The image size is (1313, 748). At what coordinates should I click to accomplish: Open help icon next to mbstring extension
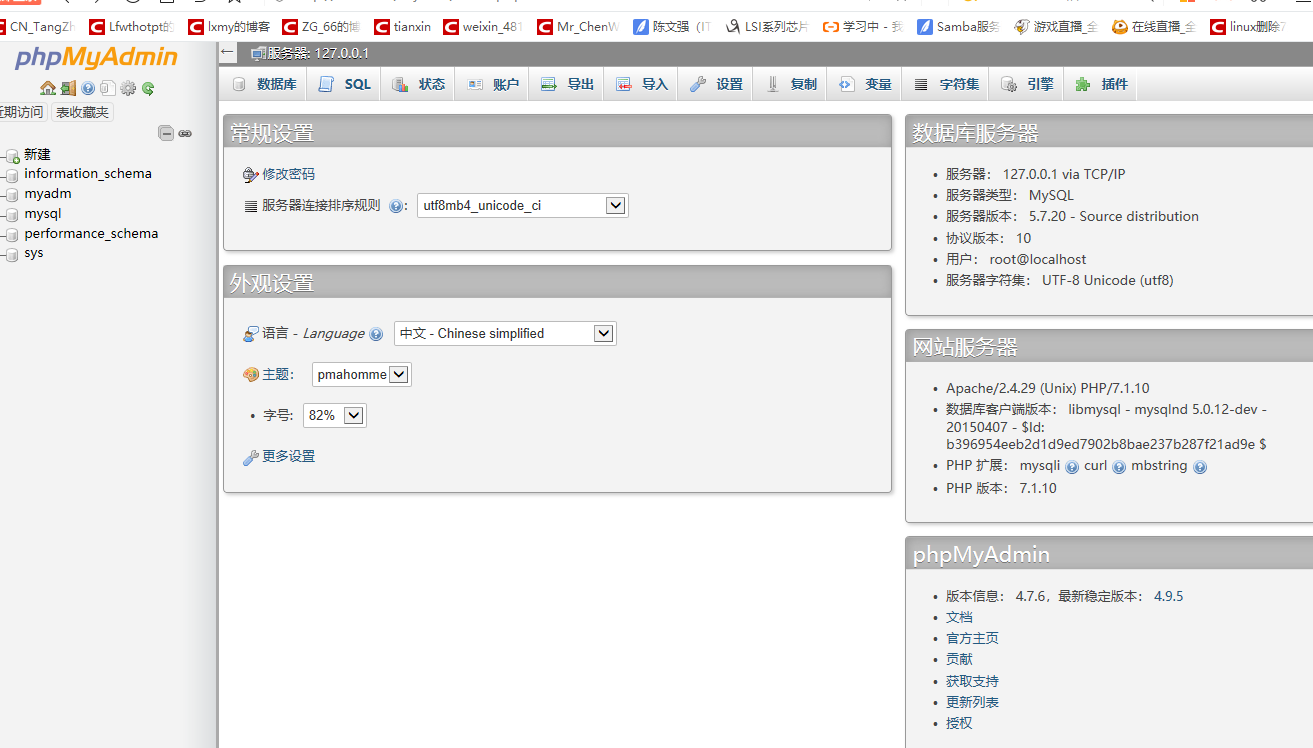tap(1200, 467)
